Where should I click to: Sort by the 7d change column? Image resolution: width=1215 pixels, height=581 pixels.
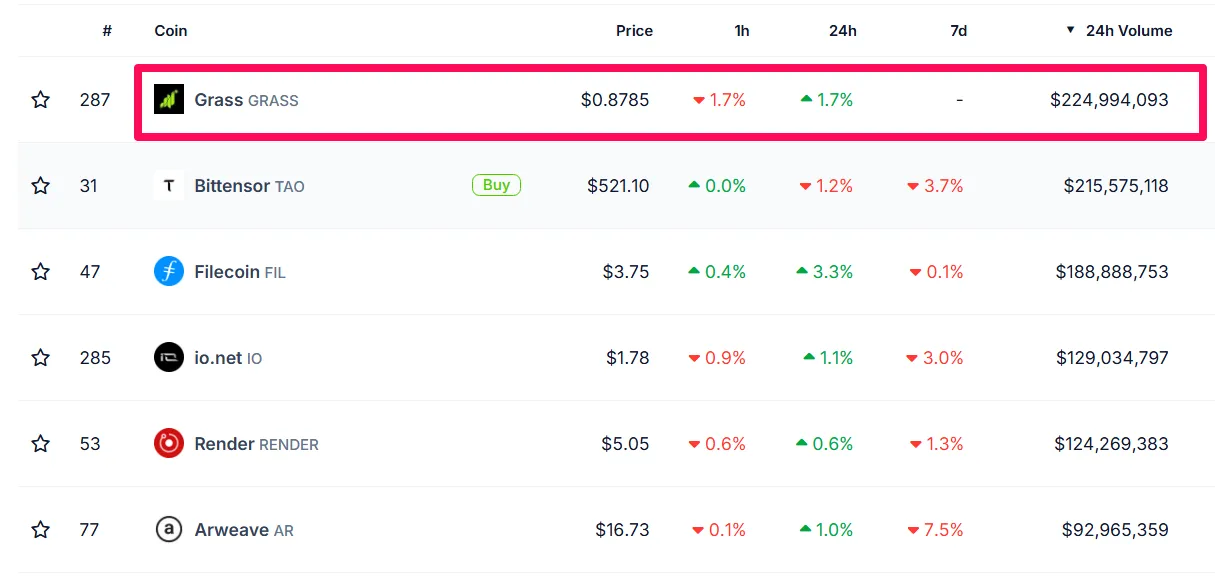pos(958,31)
